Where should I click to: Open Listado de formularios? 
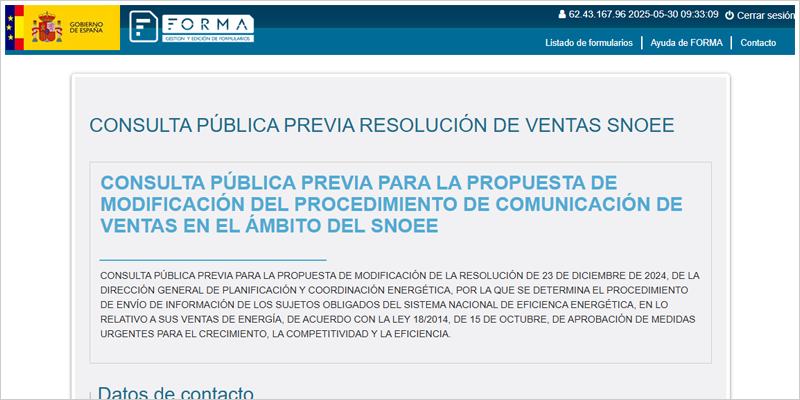click(589, 43)
